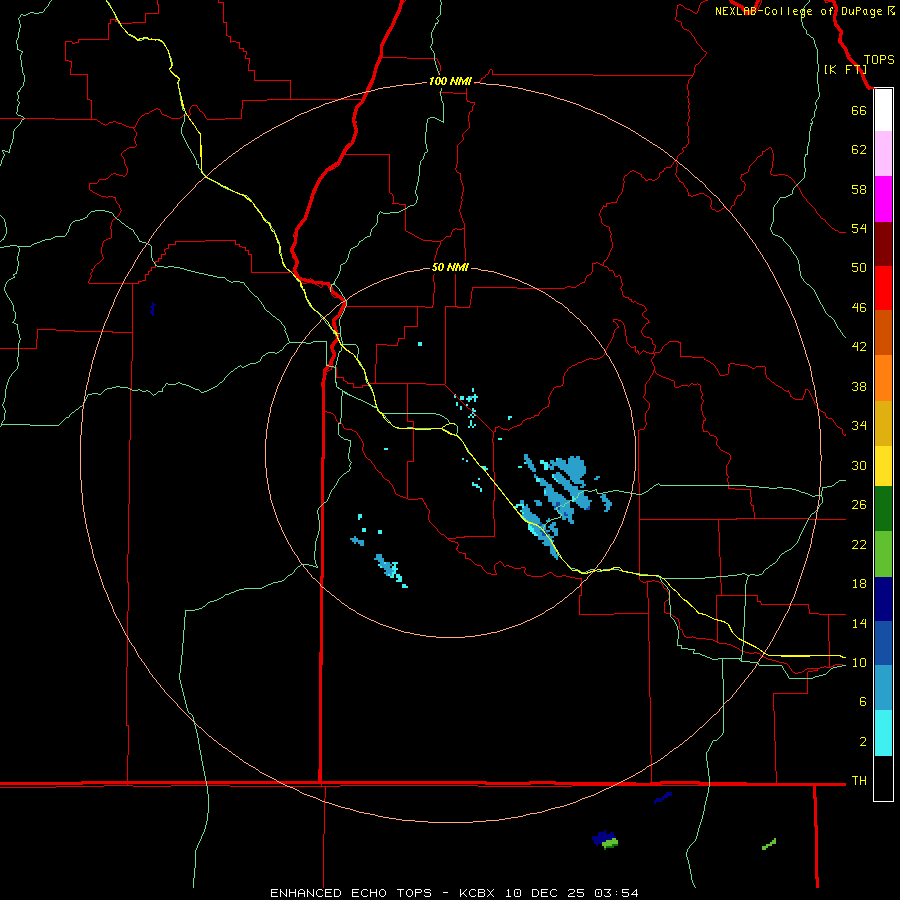This screenshot has width=900, height=900.
Task: Click the legend value '50'
Action: [859, 267]
